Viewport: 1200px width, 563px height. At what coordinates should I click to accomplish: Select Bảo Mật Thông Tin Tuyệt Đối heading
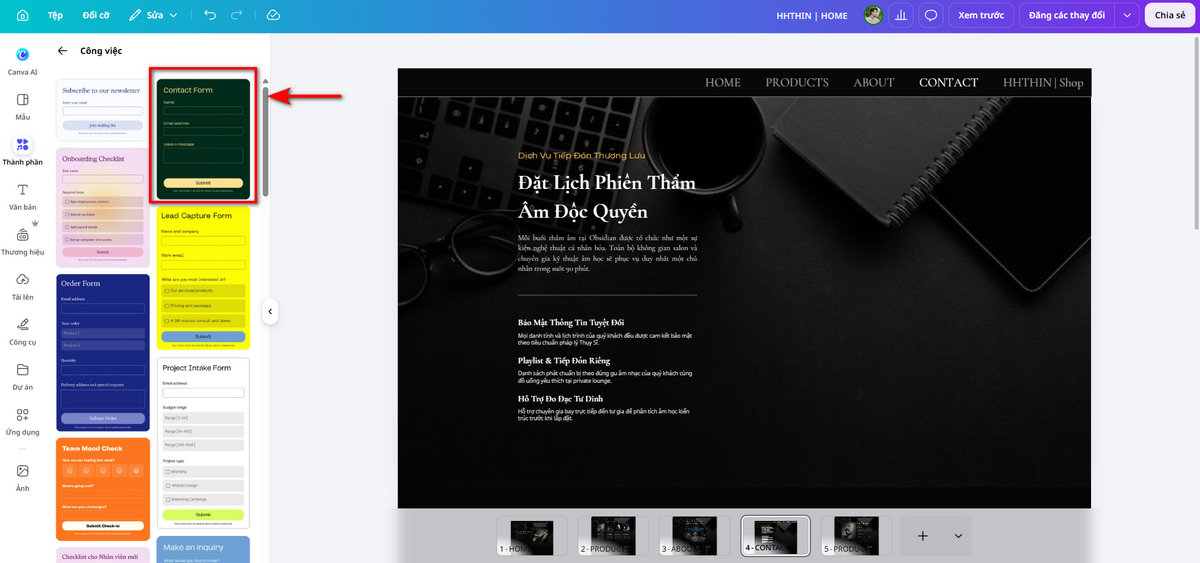click(571, 322)
